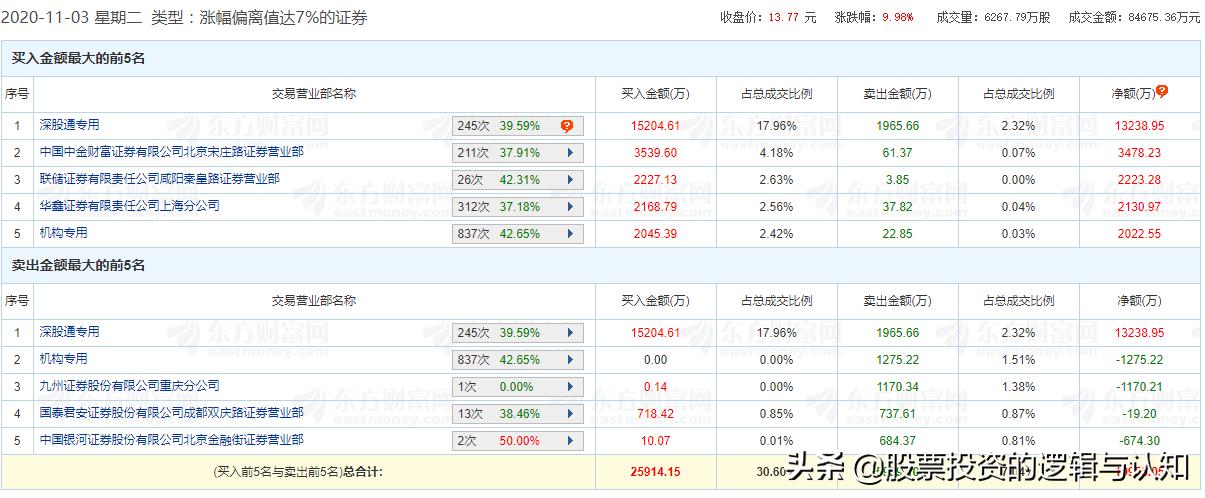Open 机构专用 in 卖出金额最大的前5名 table
This screenshot has height=498, width=1205.
point(64,359)
